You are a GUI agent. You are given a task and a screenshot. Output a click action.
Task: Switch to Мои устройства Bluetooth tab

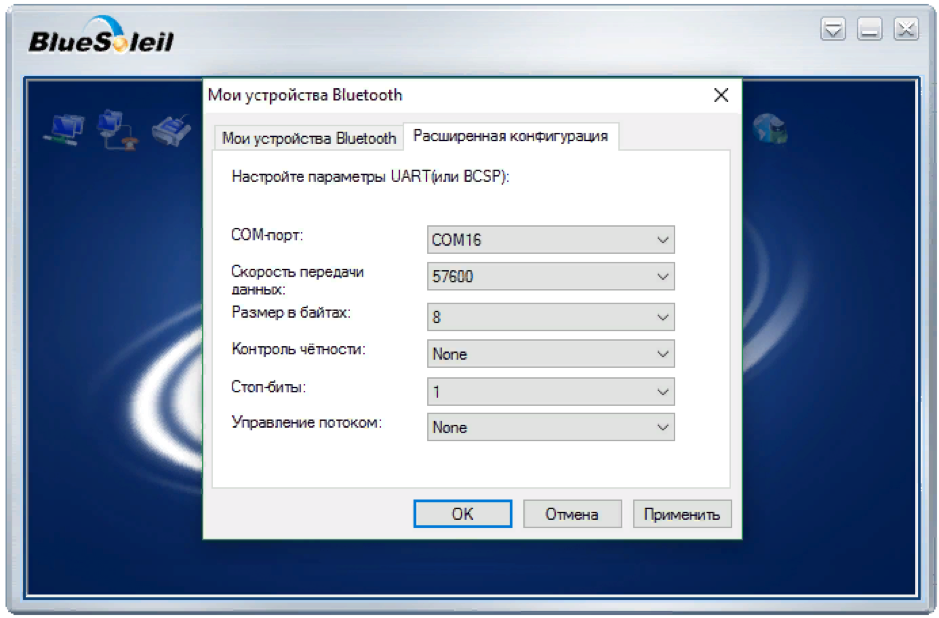click(x=309, y=138)
